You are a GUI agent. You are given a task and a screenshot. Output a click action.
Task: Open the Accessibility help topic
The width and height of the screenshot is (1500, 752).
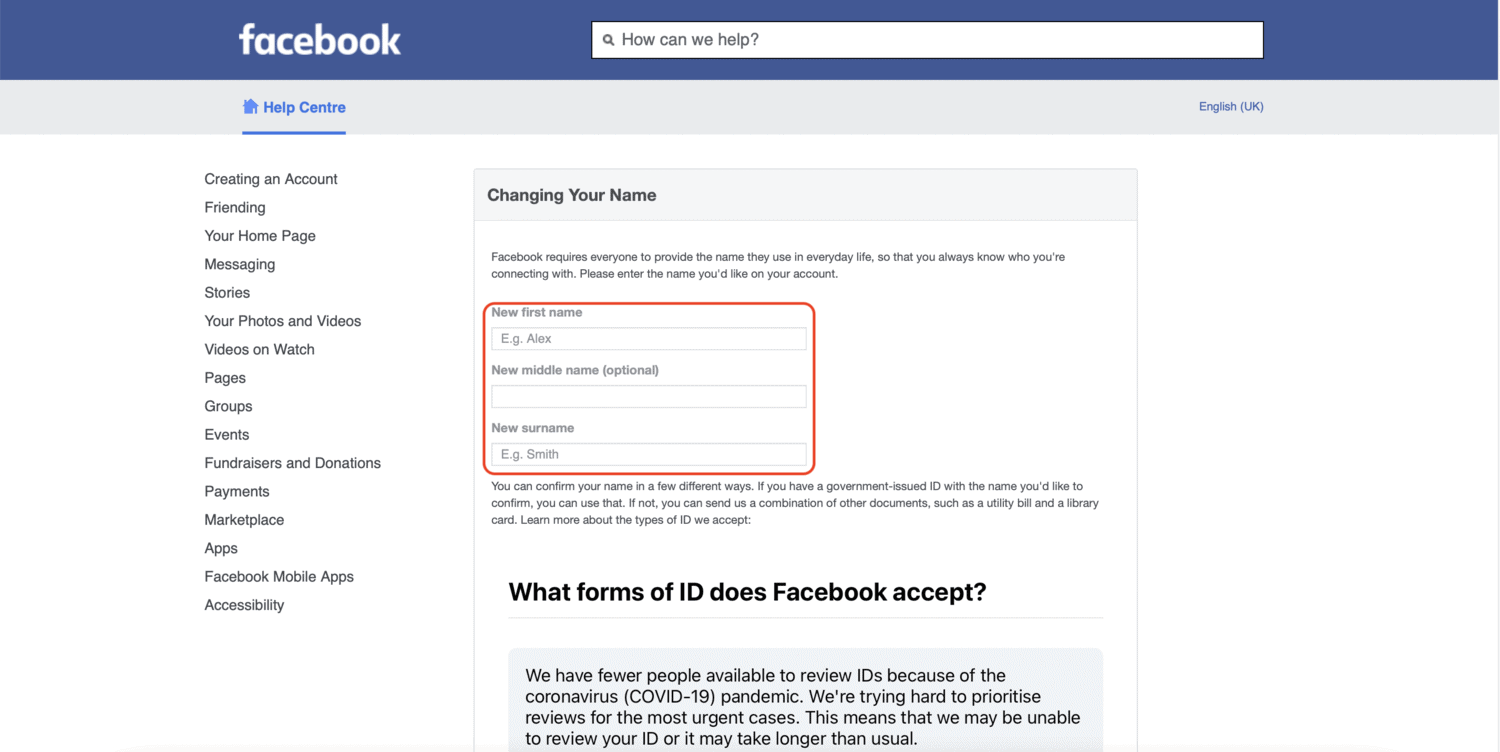click(x=244, y=605)
